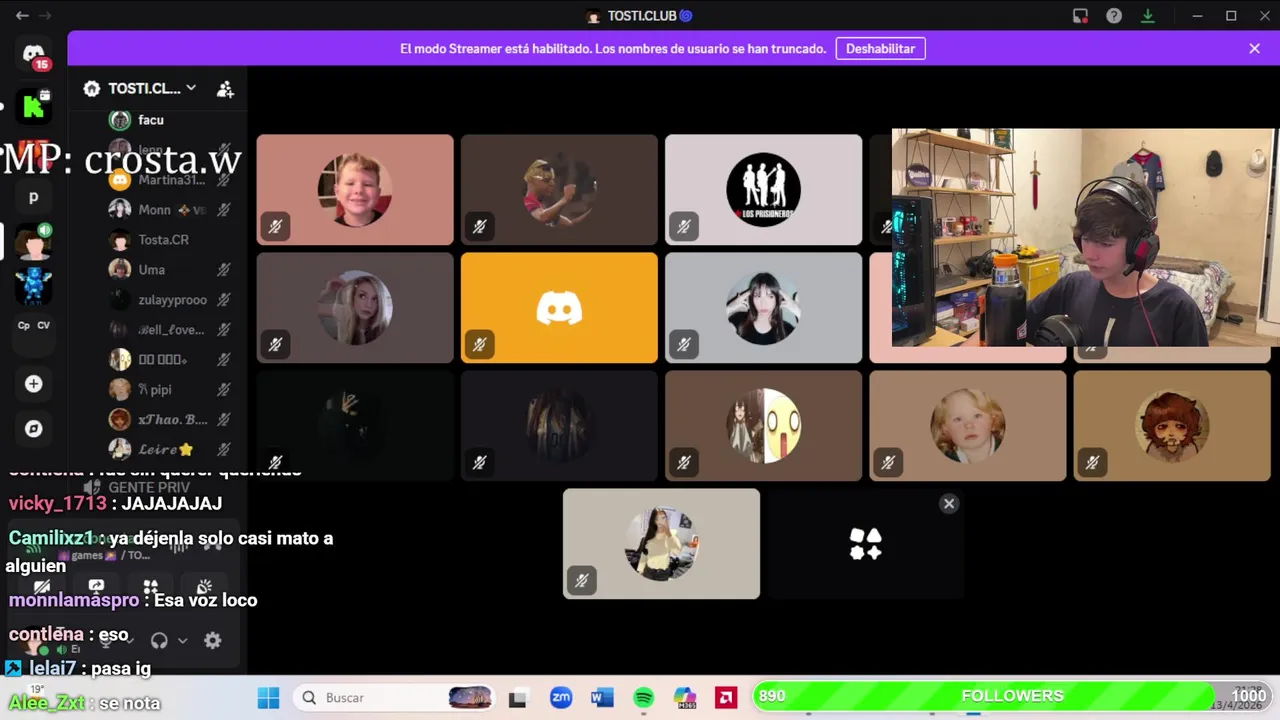Image resolution: width=1280 pixels, height=720 pixels.
Task: Open the dark-haired girl on grey tile
Action: [763, 308]
